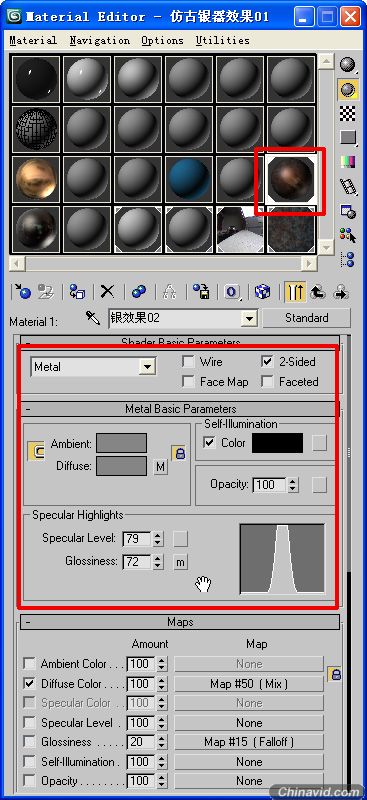The image size is (367, 800).
Task: Click Assign Material to Selection icon
Action: pos(77,292)
